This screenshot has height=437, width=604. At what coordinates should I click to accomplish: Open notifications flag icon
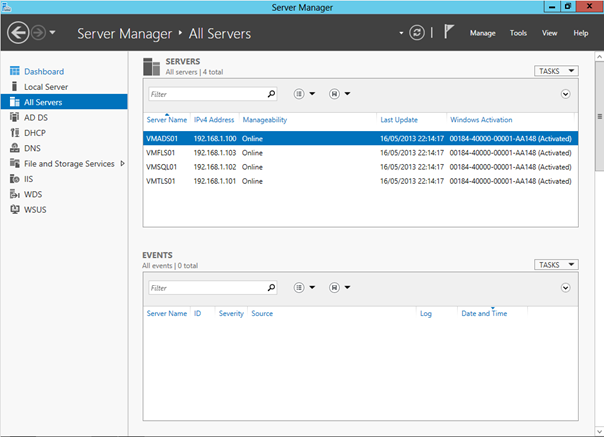click(449, 32)
